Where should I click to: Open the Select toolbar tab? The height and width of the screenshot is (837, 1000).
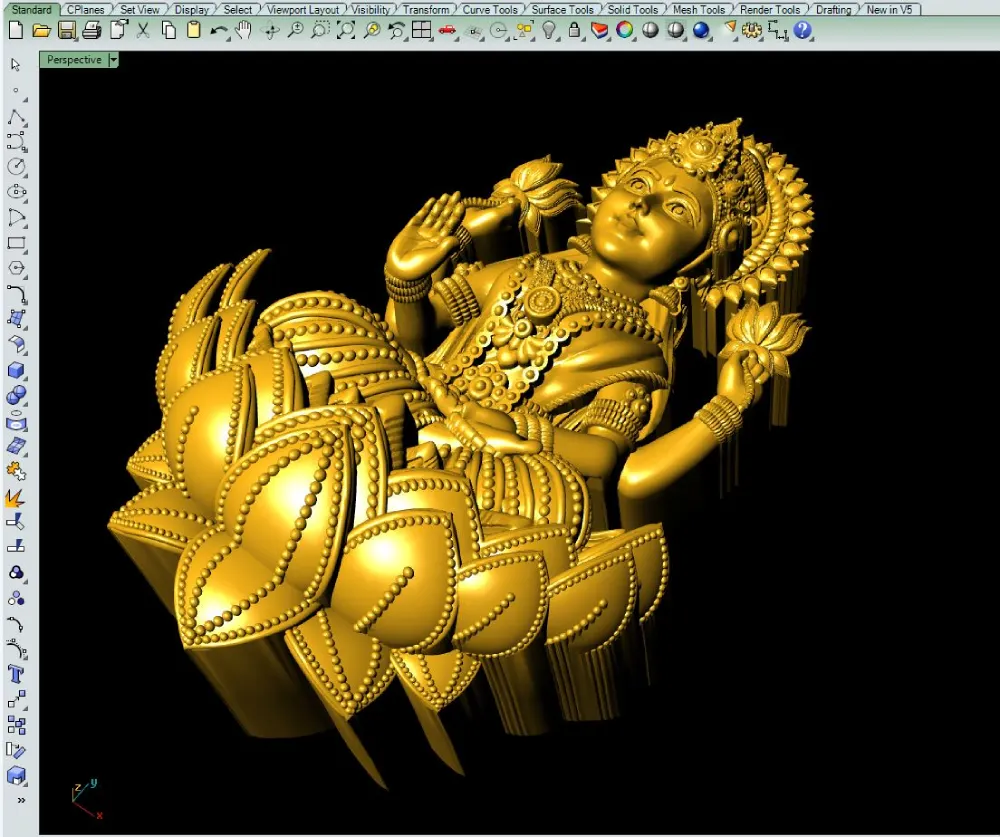[238, 10]
